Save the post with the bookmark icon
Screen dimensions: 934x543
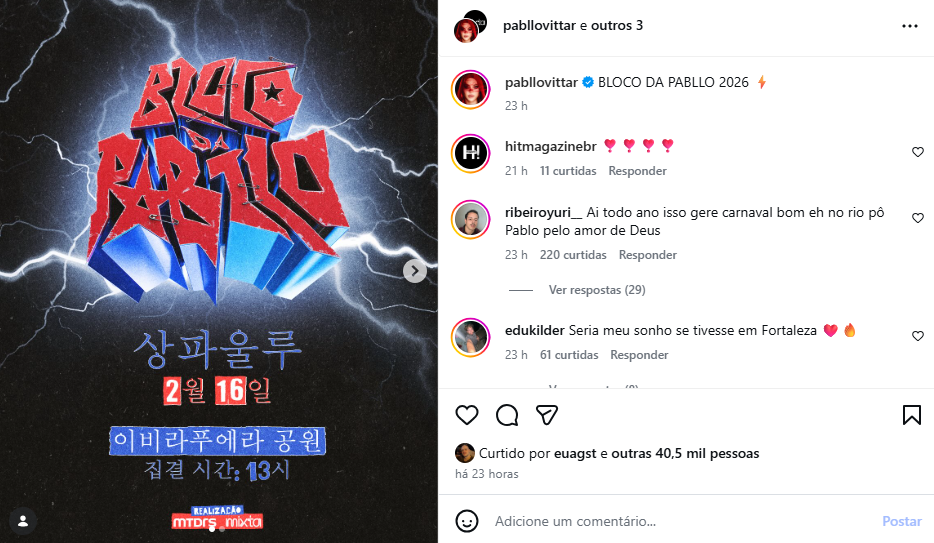pos(911,415)
